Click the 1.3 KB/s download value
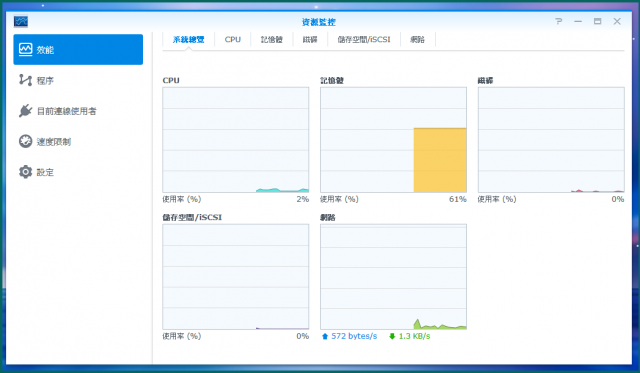The width and height of the screenshot is (640, 373). (x=414, y=336)
